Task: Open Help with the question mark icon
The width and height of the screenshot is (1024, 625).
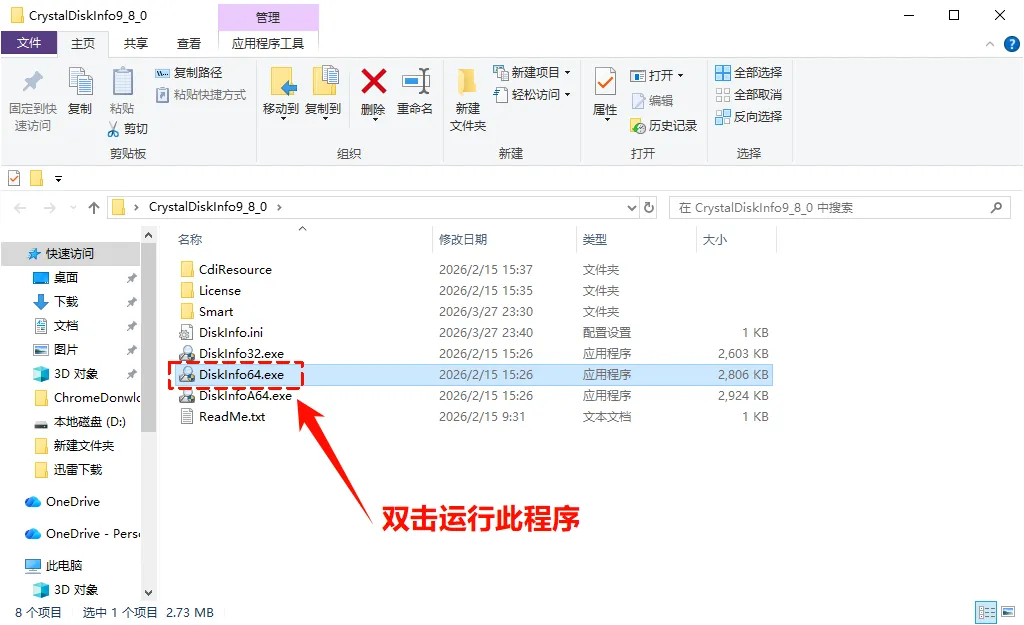Action: click(x=1012, y=44)
